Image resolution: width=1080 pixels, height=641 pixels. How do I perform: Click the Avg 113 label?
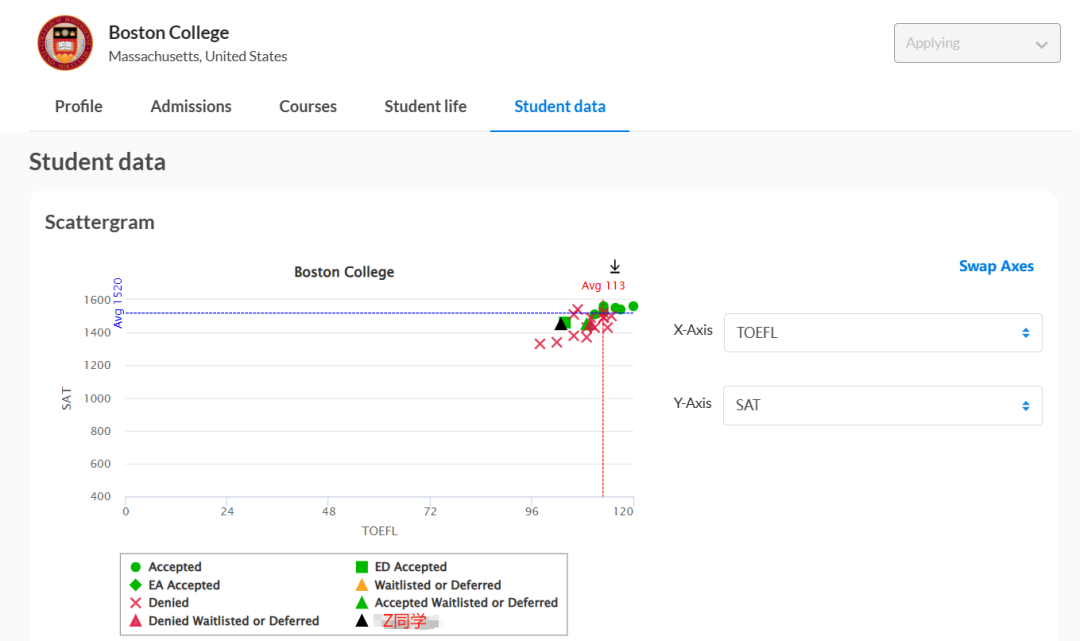click(603, 285)
